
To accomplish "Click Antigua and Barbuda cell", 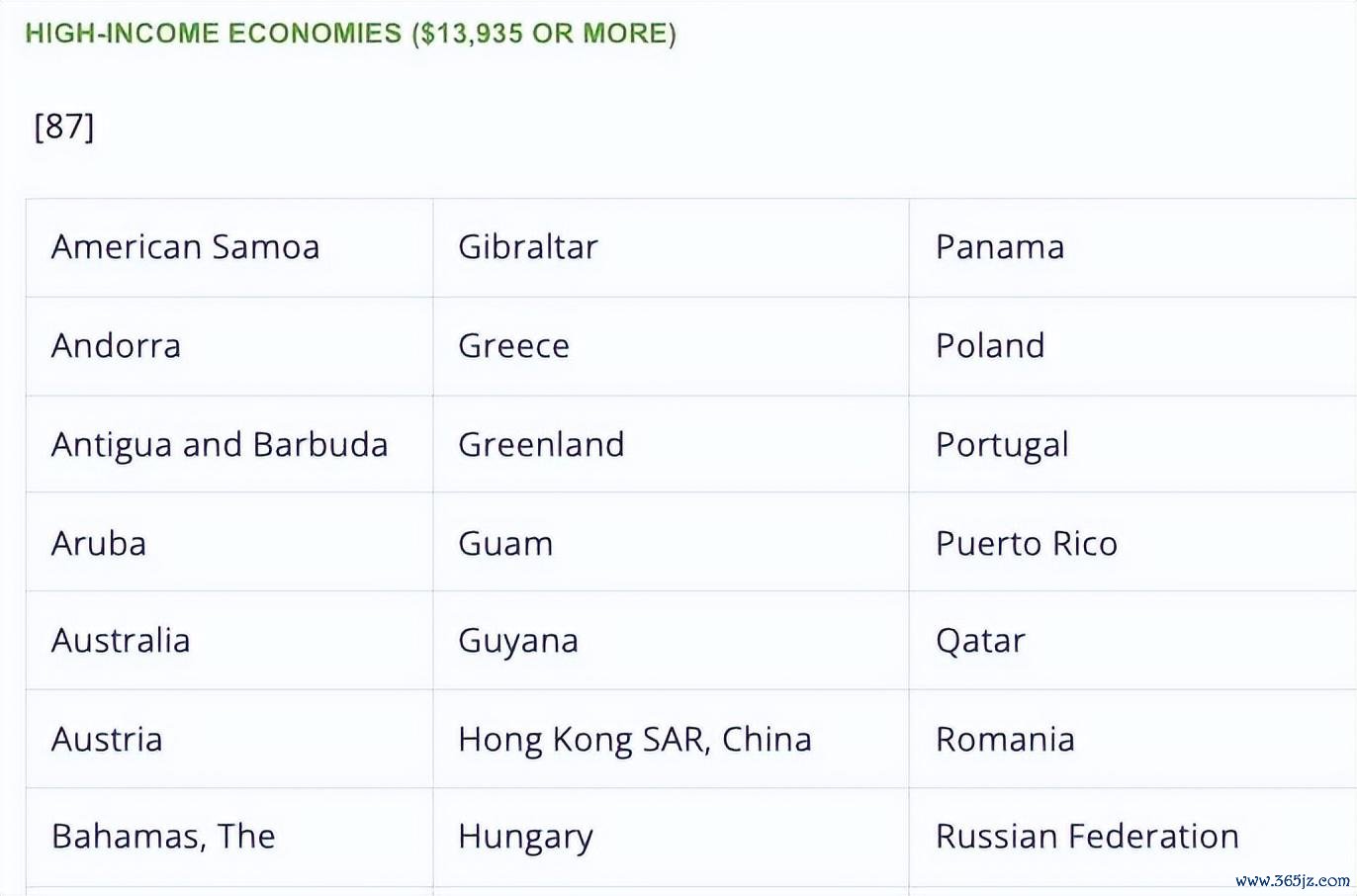I will click(229, 444).
